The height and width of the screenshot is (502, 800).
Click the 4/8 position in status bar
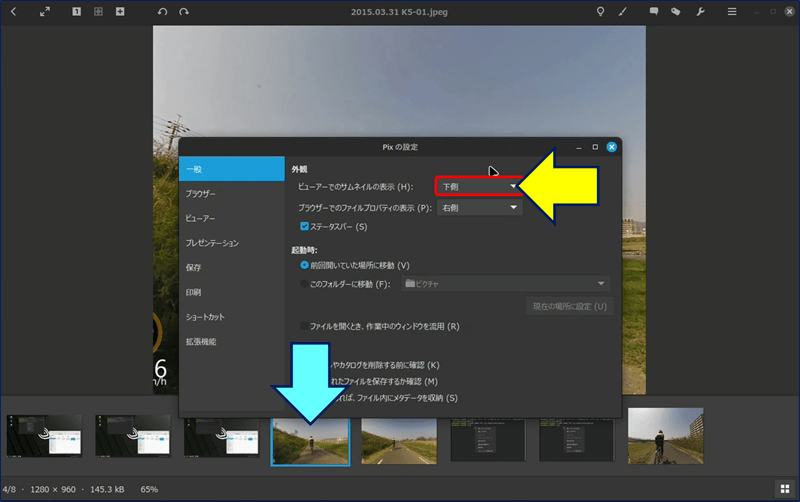click(9, 489)
